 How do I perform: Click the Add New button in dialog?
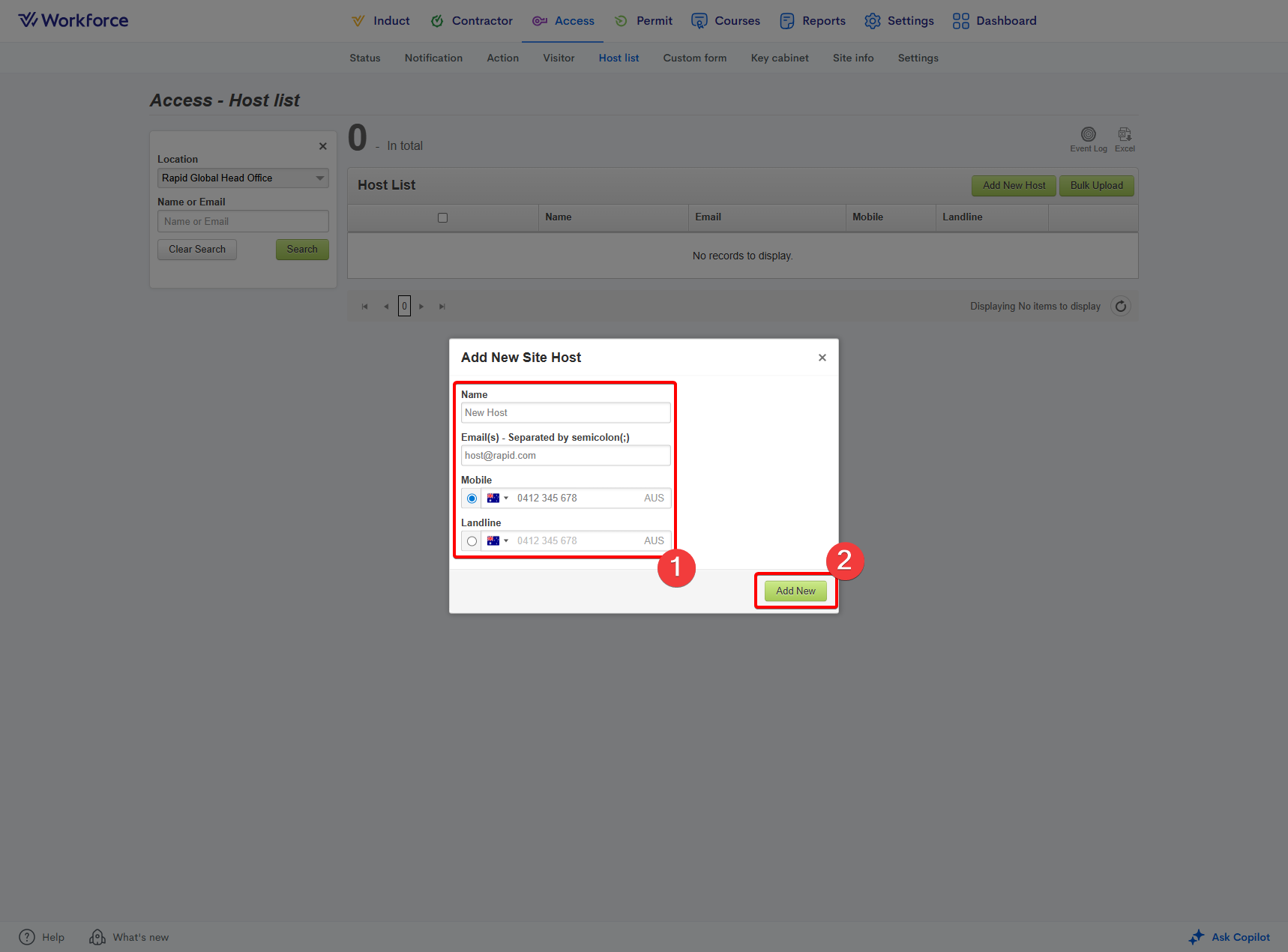pos(795,591)
